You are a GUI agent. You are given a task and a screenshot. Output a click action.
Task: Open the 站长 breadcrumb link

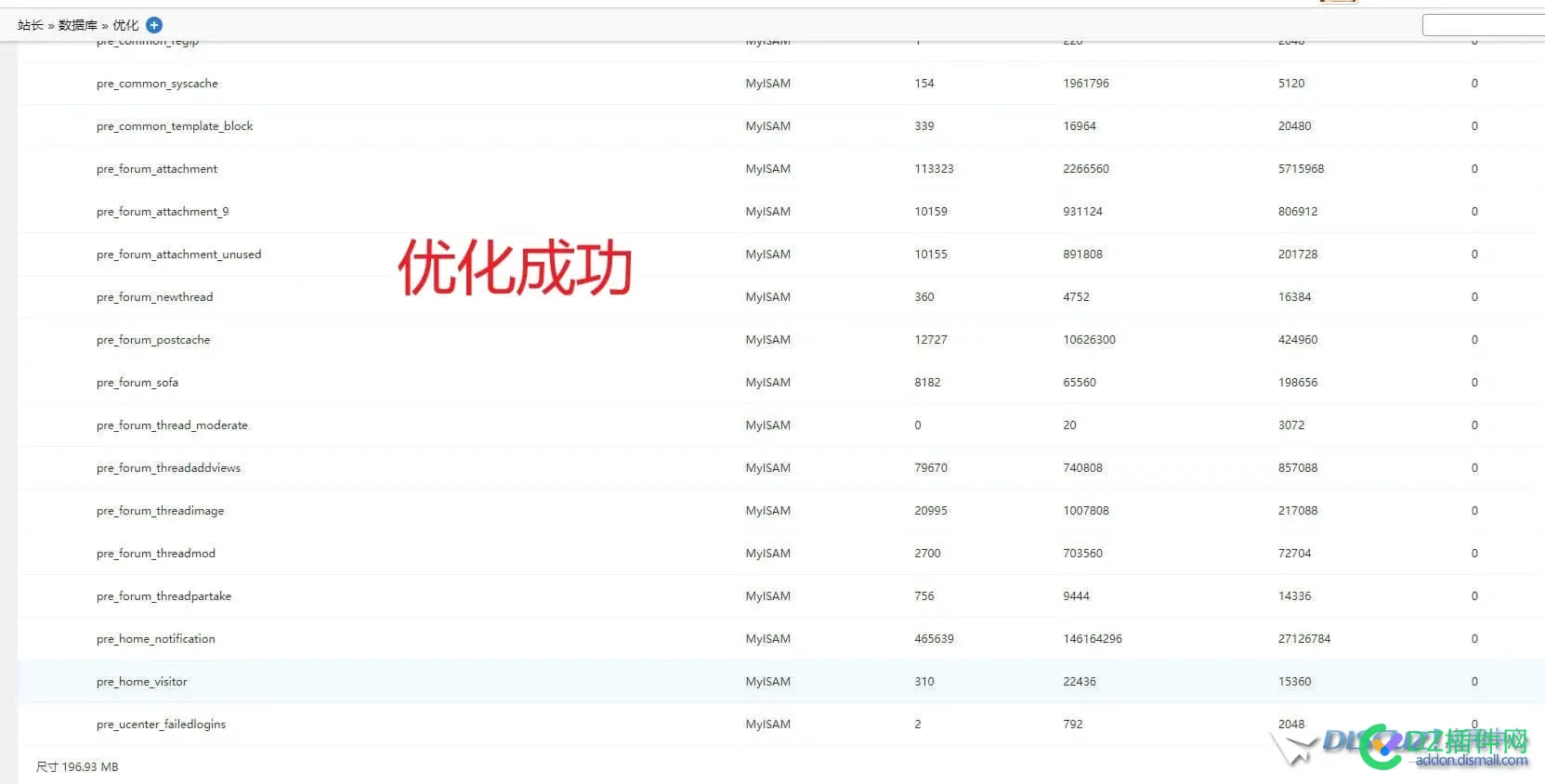coord(31,25)
